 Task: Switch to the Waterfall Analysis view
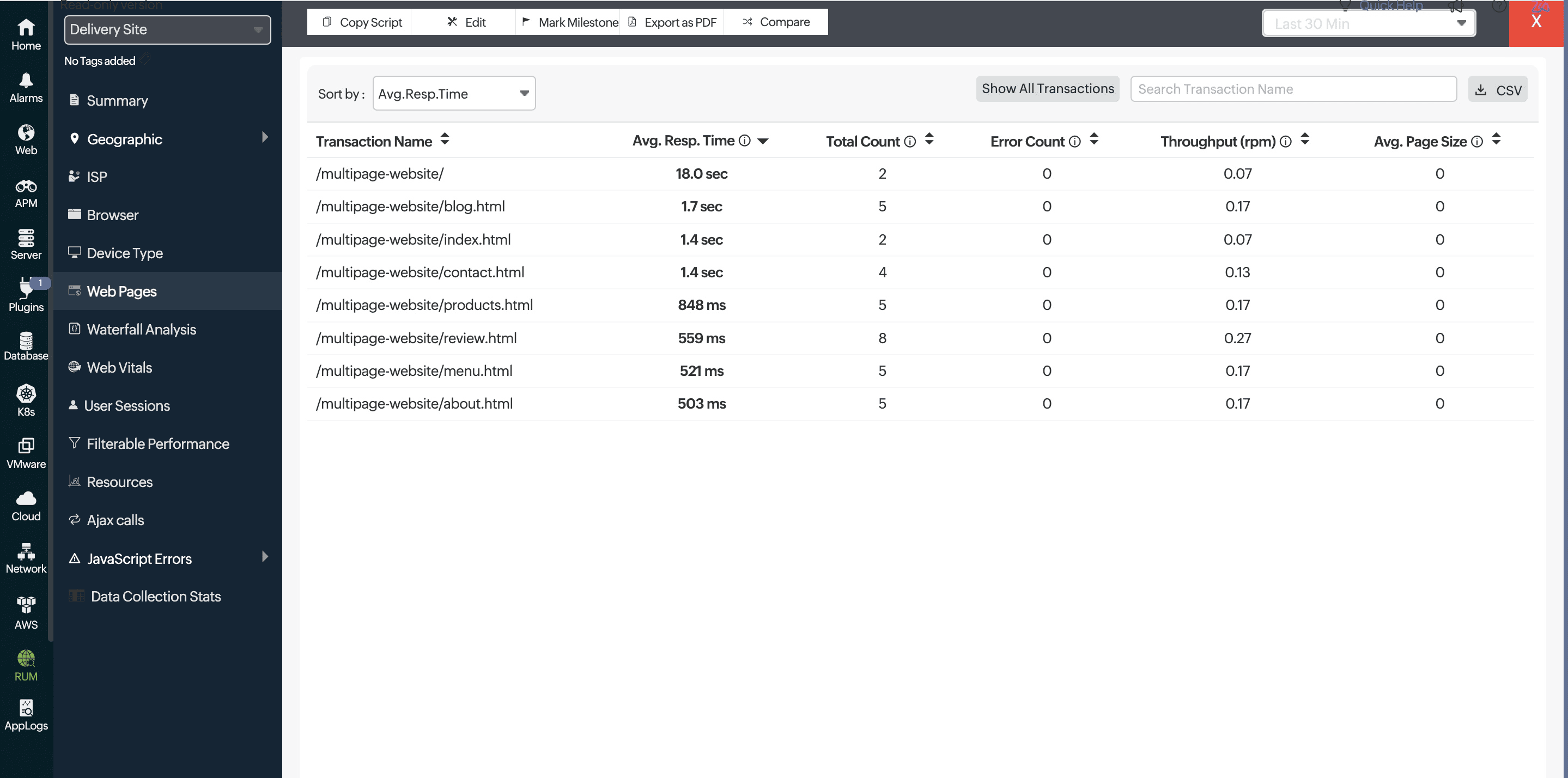click(141, 329)
